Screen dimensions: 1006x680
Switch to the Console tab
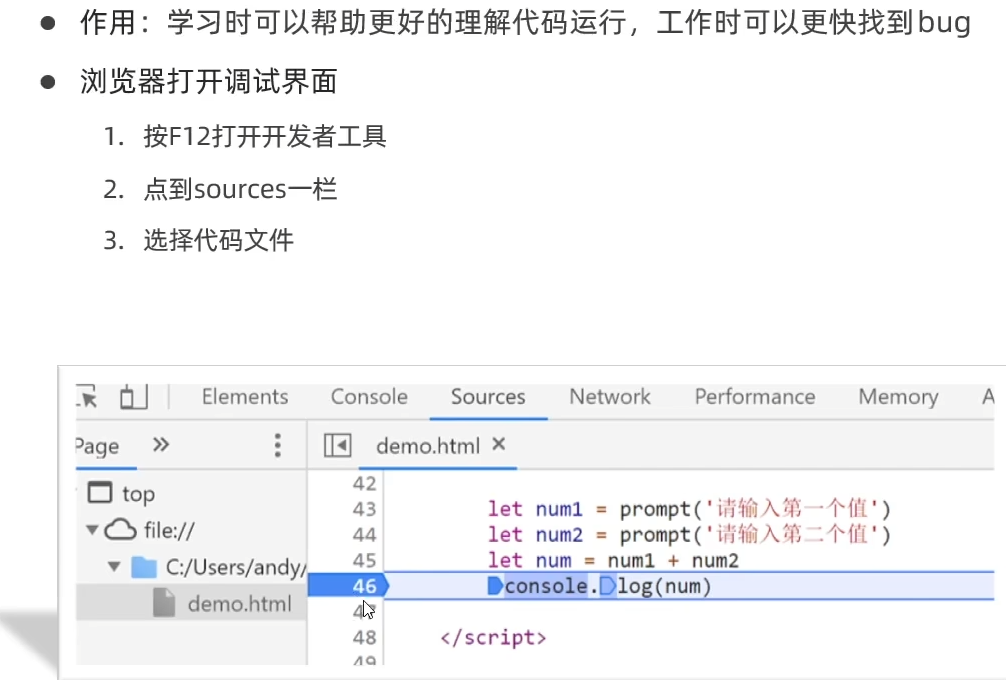tap(369, 396)
